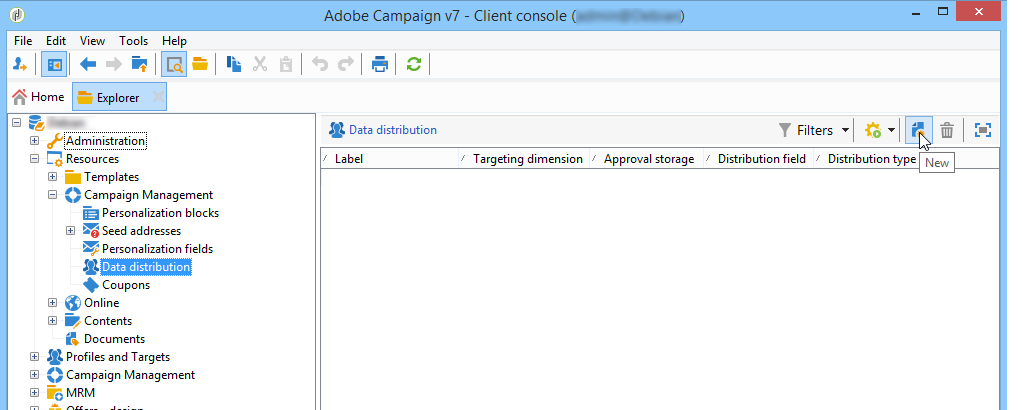Viewport: 1022px width, 410px height.
Task: Click the New data distribution icon
Action: click(919, 130)
